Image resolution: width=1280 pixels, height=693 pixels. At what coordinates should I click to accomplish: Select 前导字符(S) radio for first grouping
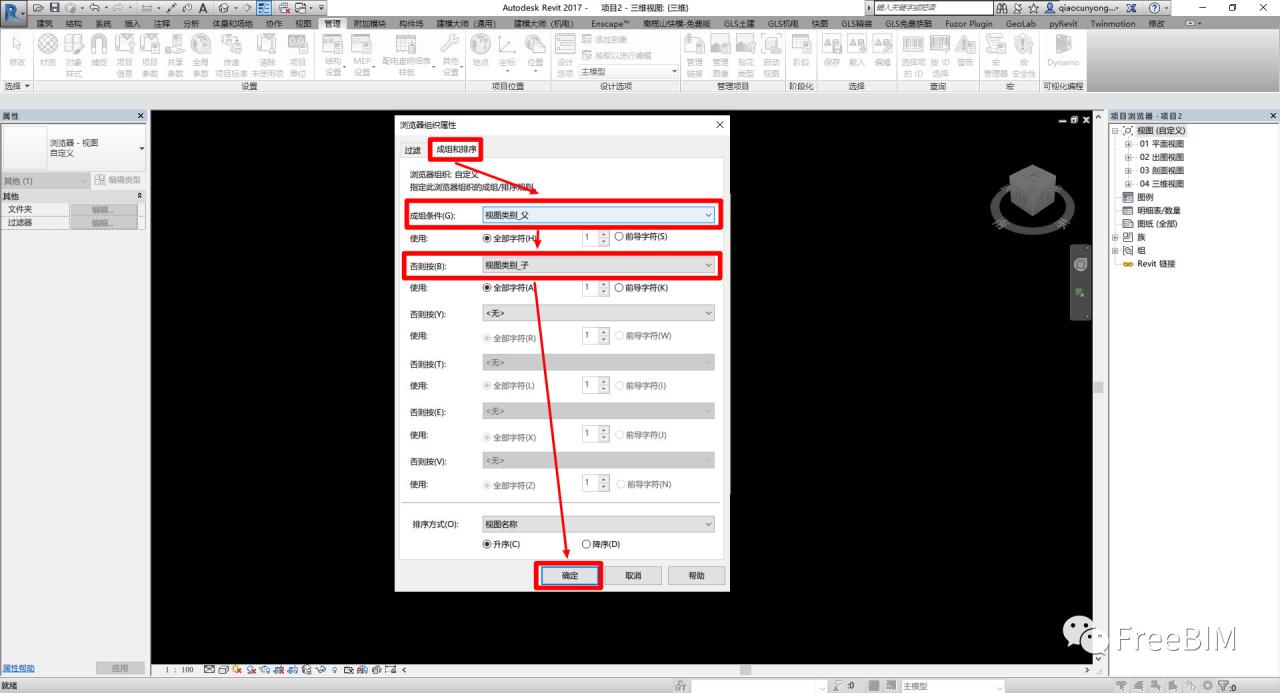(x=619, y=237)
